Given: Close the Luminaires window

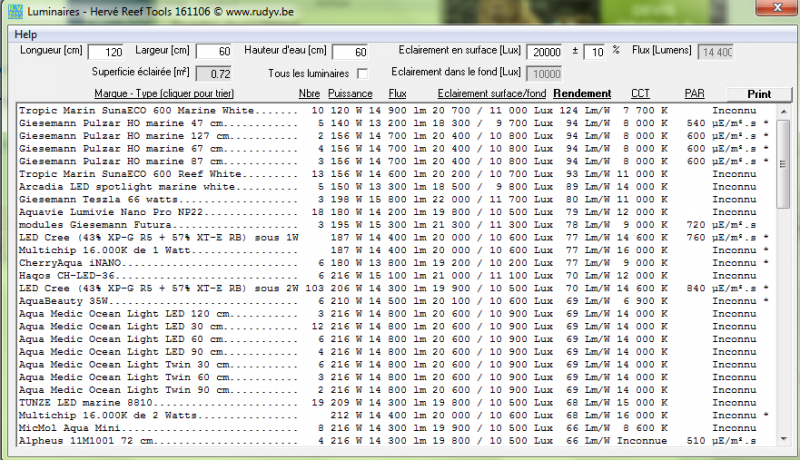Looking at the screenshot, I should 777,8.
